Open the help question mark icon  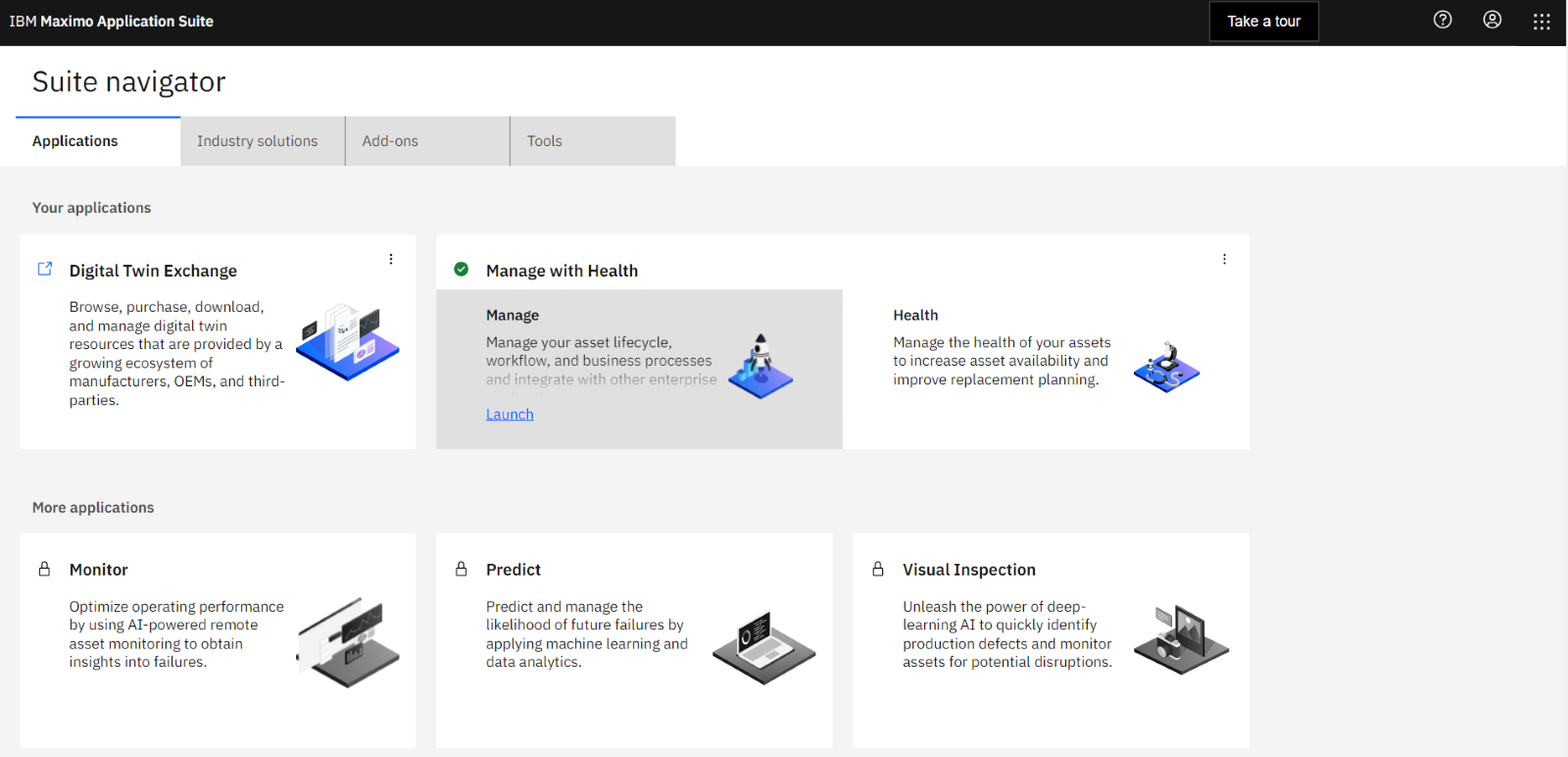(x=1443, y=20)
